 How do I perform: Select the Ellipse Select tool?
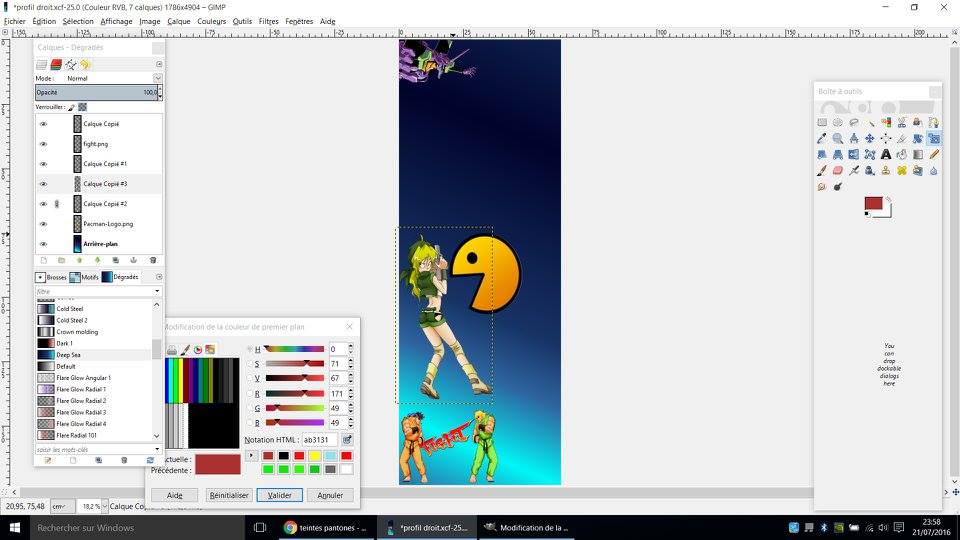[838, 122]
